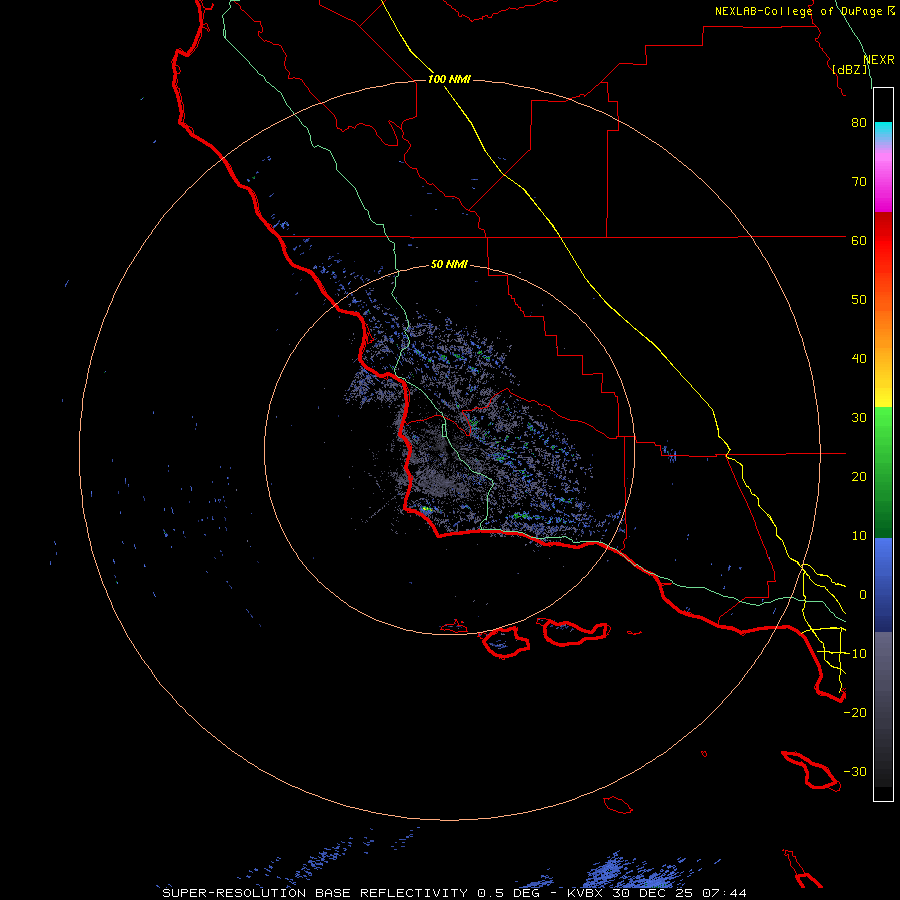Click the green segment of the color bar

(883, 472)
